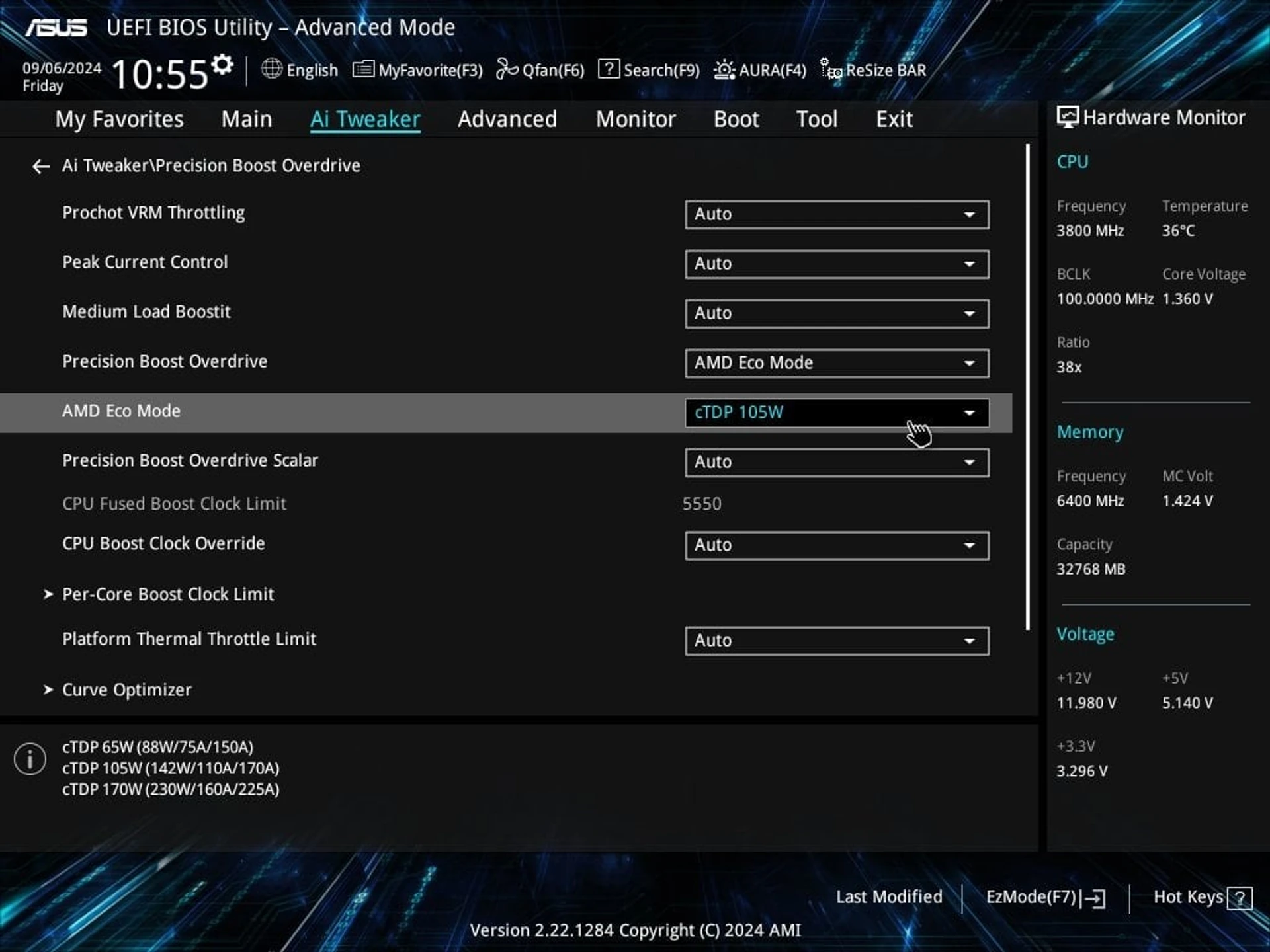Open the AMD Eco Mode cTDP 105W dropdown
1270x952 pixels.
837,413
